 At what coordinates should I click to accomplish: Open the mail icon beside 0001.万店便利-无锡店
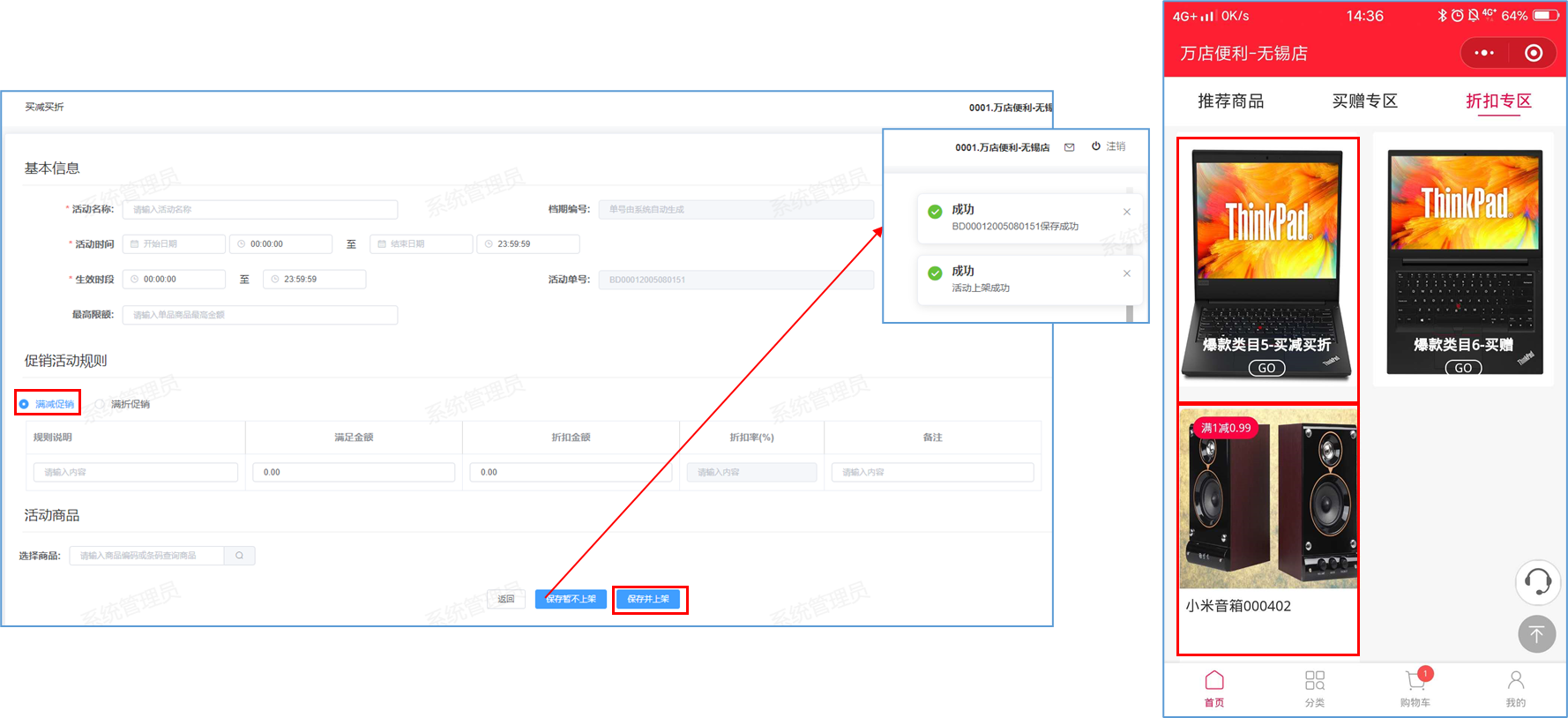[1069, 147]
